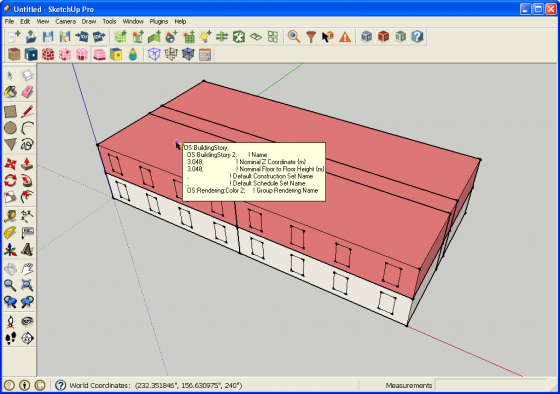Click the pink cube with red center render icon
Screen dimensions: 560x394
(65, 54)
